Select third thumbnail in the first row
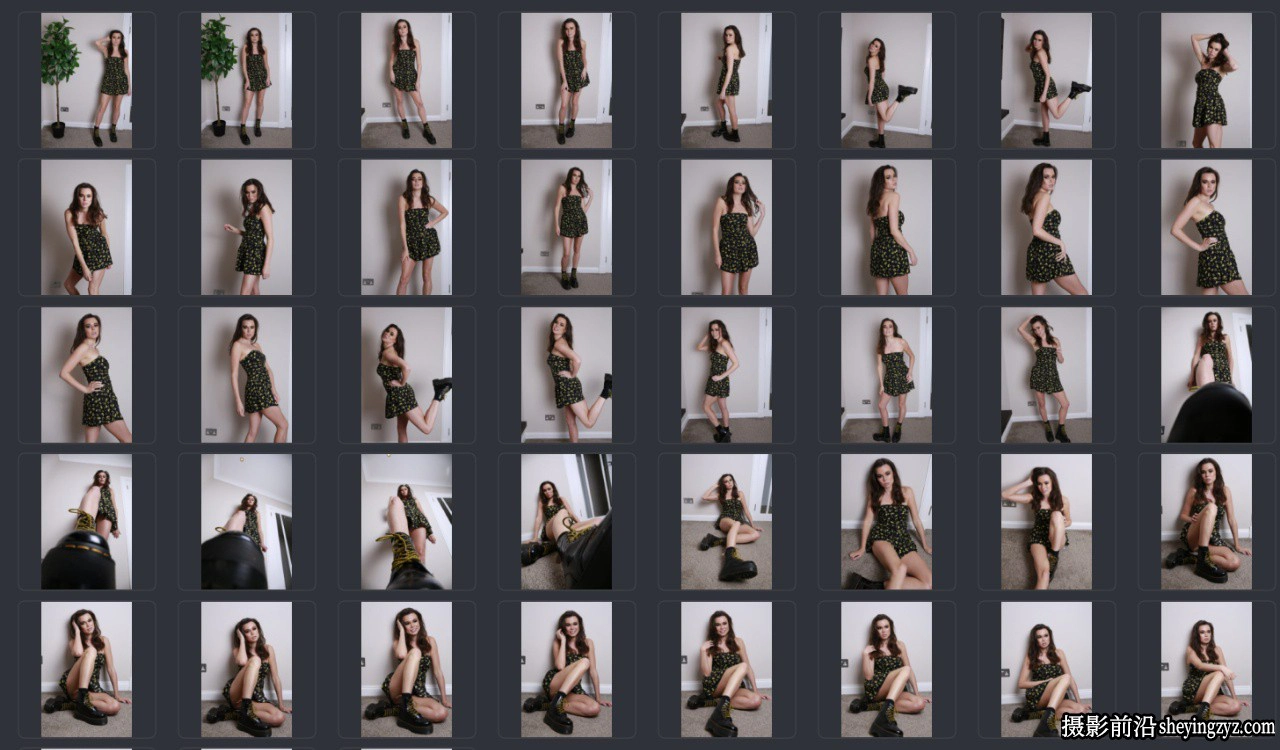The width and height of the screenshot is (1280, 750). tap(406, 80)
